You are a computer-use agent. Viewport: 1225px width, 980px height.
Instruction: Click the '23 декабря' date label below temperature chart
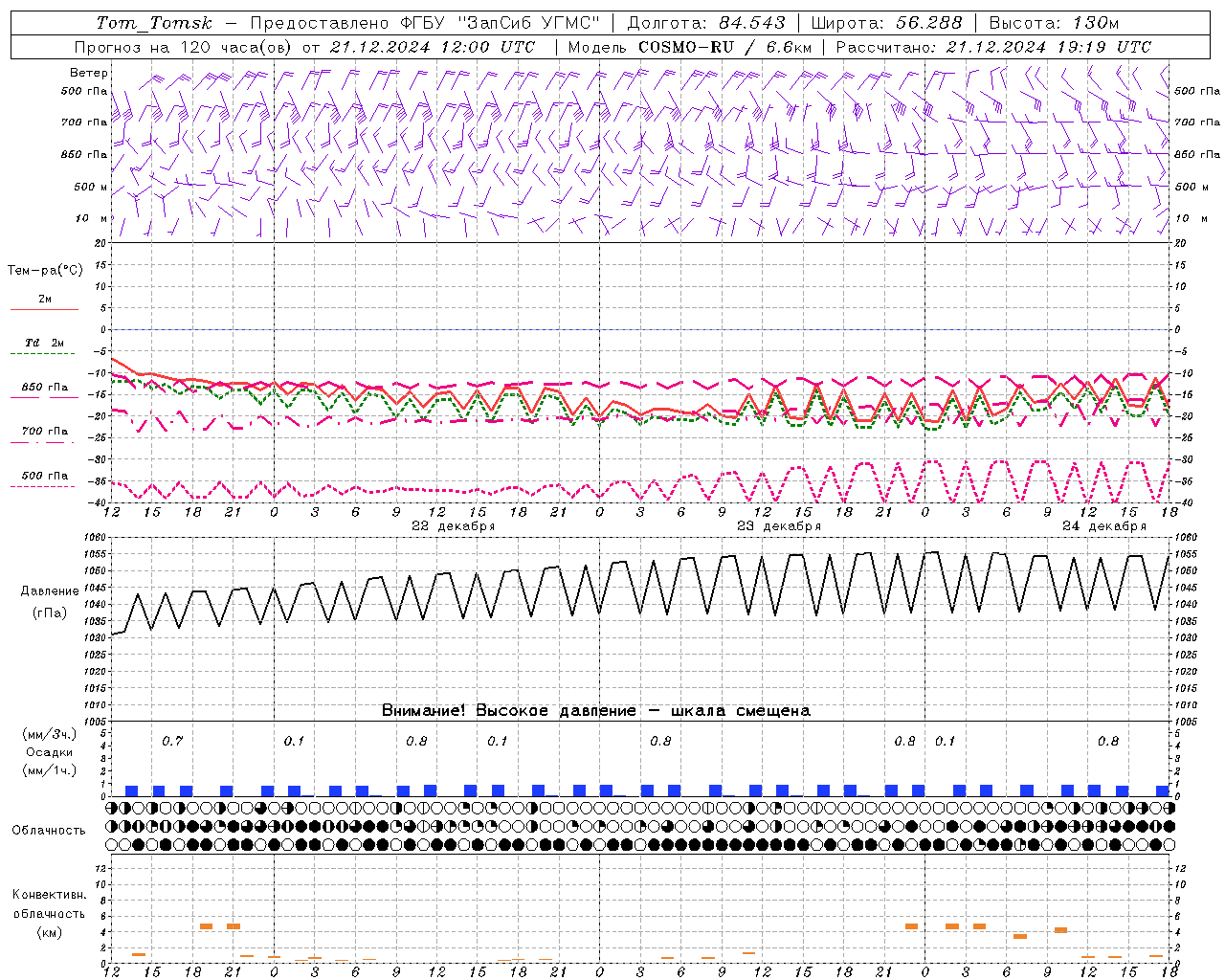pyautogui.click(x=779, y=526)
